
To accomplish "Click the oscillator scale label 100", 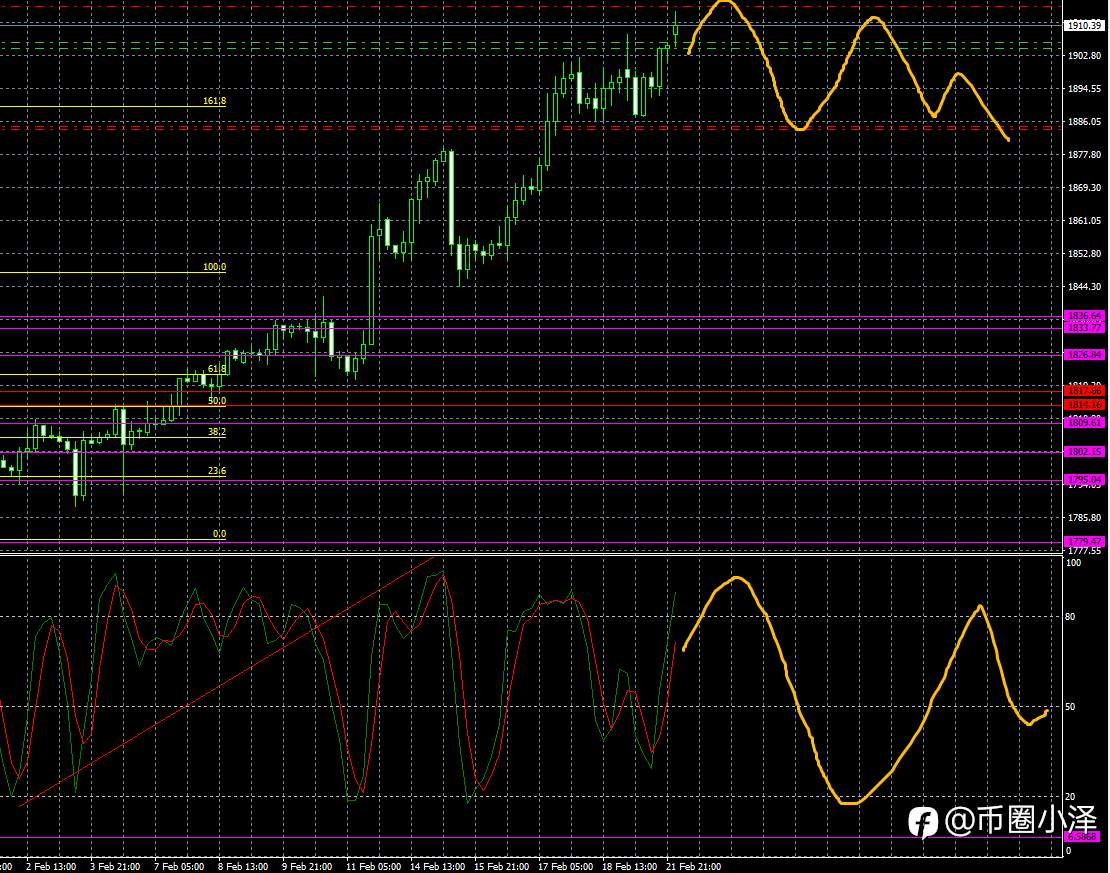I will pos(1073,563).
